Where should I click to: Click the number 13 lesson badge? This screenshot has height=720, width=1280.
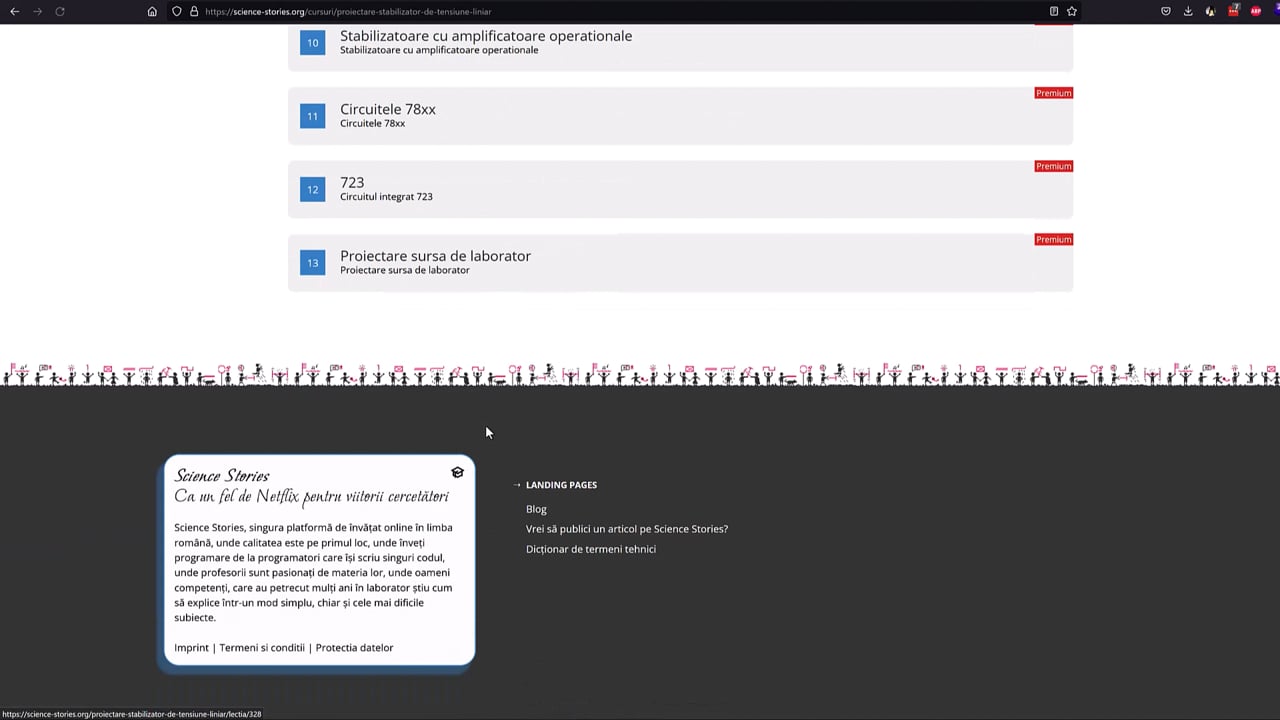point(312,262)
